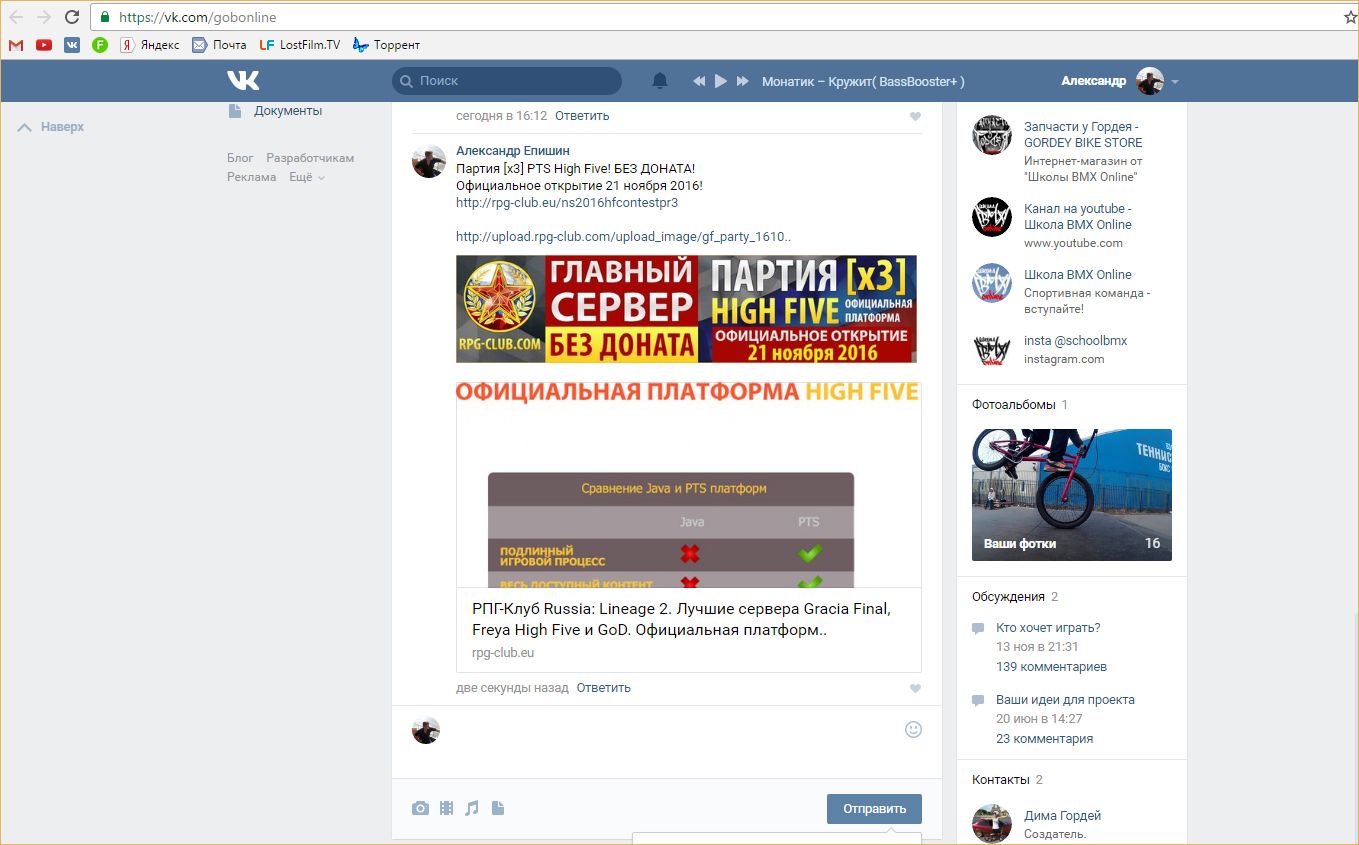
Task: Attach audio with music note icon
Action: click(x=472, y=808)
